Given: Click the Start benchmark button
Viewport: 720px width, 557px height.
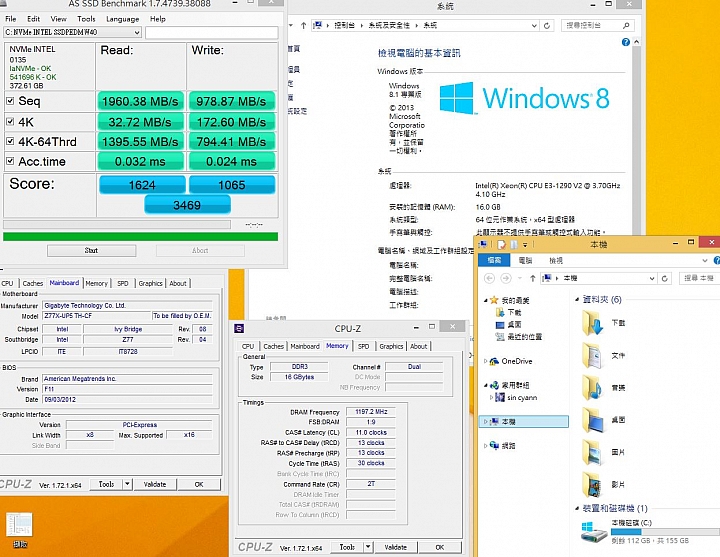Looking at the screenshot, I should pos(91,250).
